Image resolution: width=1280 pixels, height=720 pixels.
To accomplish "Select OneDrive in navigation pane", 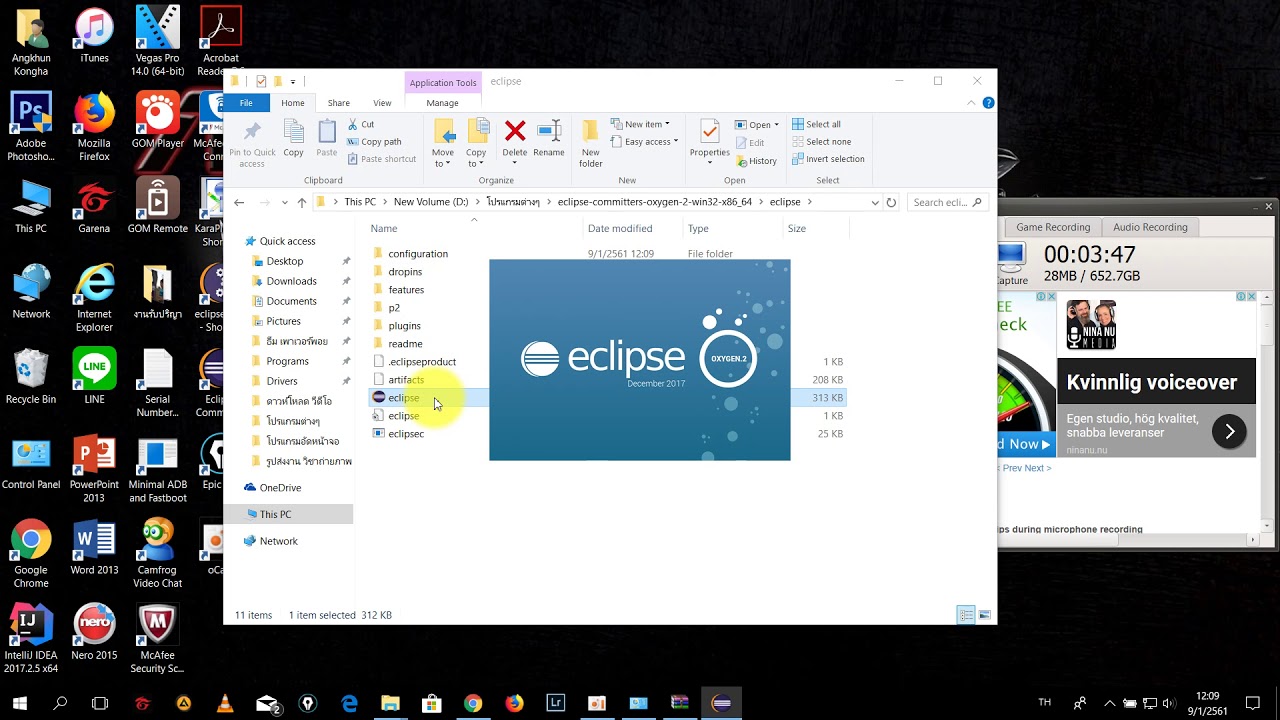I will coord(280,488).
